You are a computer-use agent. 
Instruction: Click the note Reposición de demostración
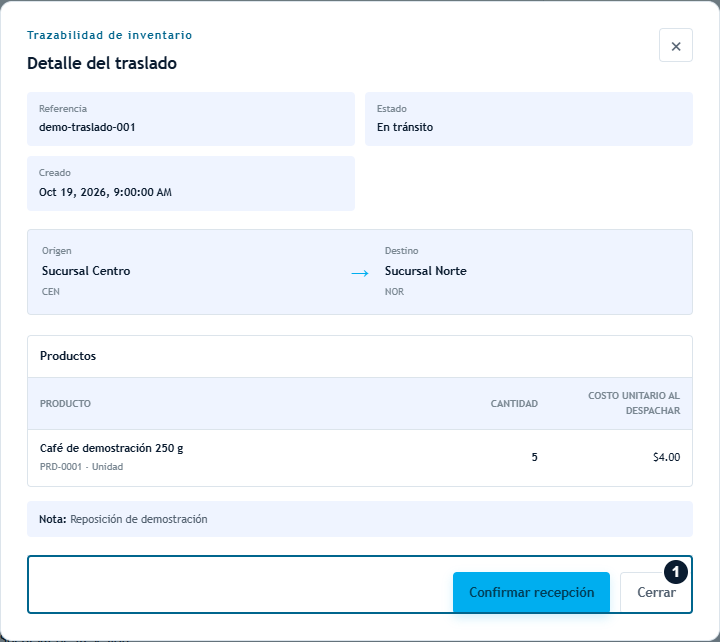[x=139, y=519]
